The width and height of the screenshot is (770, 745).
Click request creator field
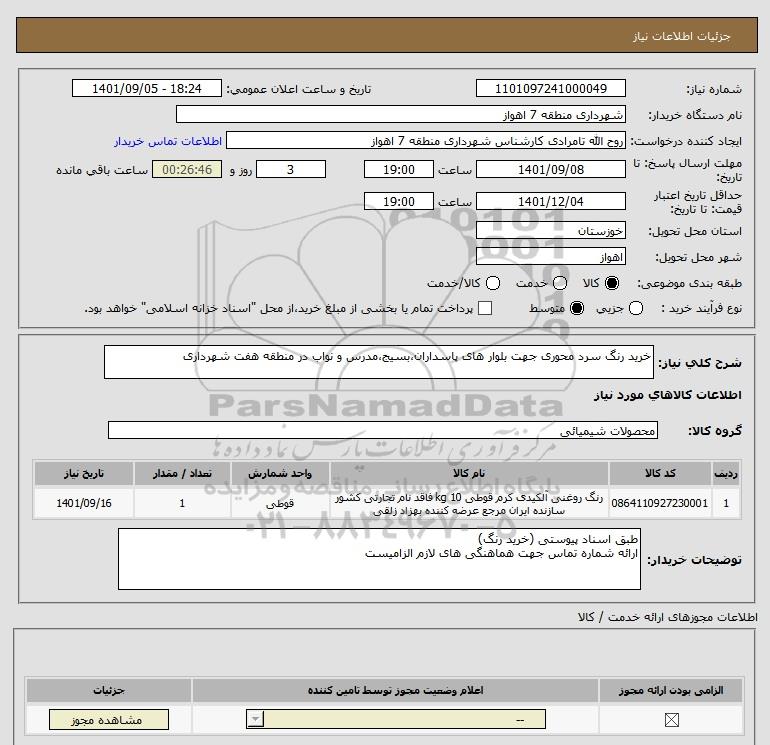(426, 141)
